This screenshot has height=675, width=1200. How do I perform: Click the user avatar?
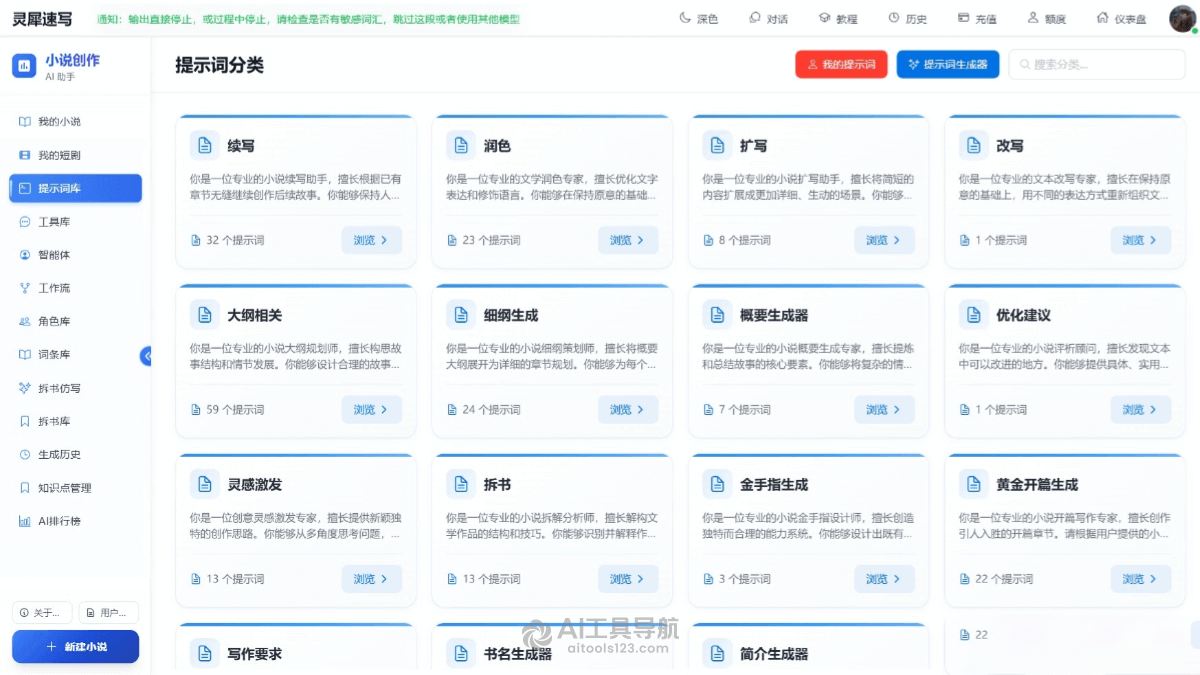click(x=1182, y=19)
